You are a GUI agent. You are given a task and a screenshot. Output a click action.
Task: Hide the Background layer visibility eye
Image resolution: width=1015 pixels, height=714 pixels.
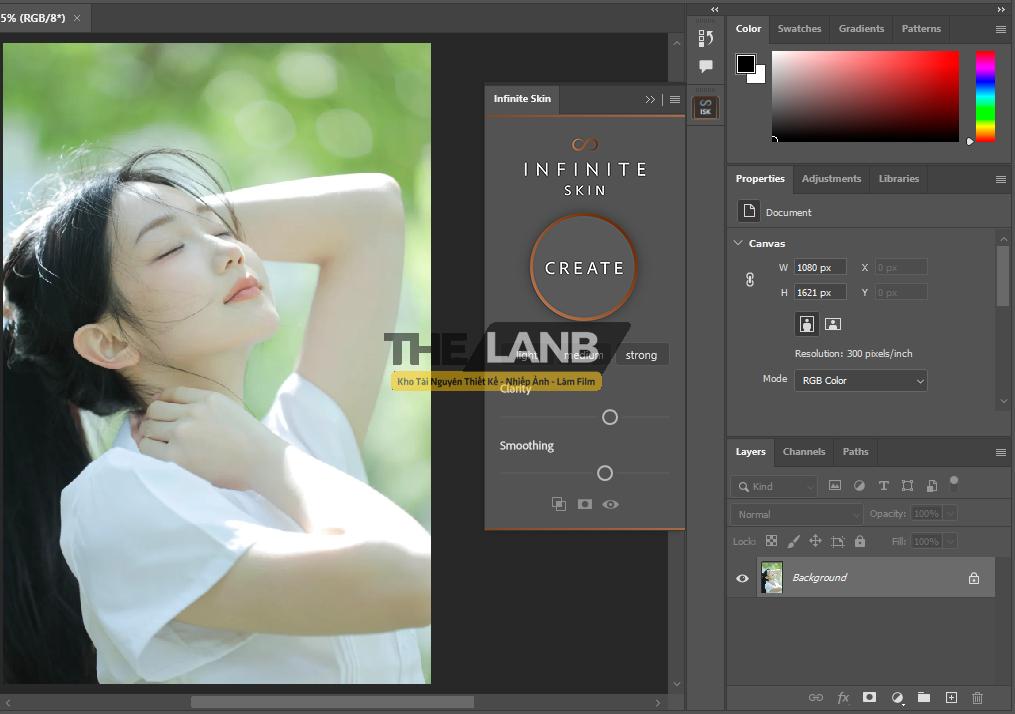742,578
